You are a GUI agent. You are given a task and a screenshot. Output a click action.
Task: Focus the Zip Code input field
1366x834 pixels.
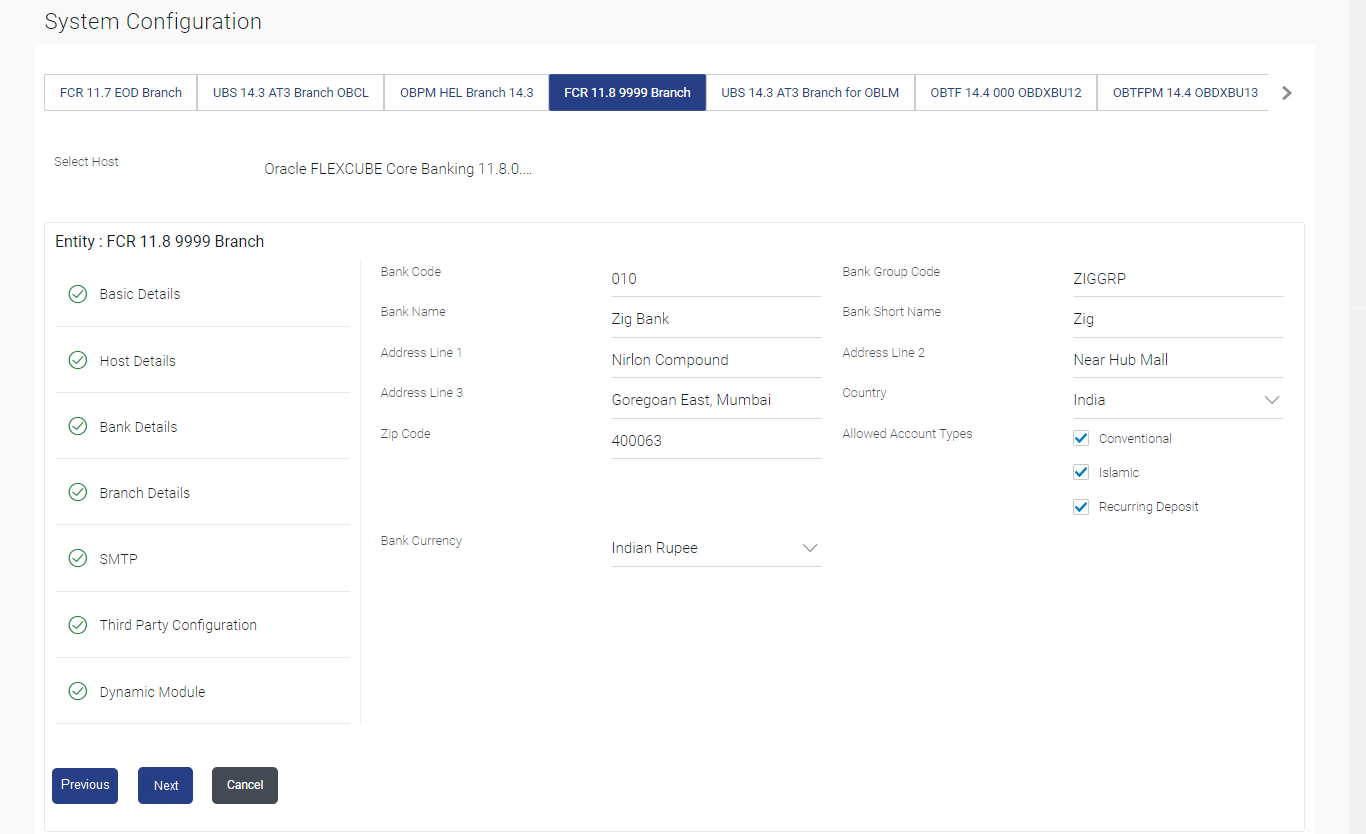(716, 440)
